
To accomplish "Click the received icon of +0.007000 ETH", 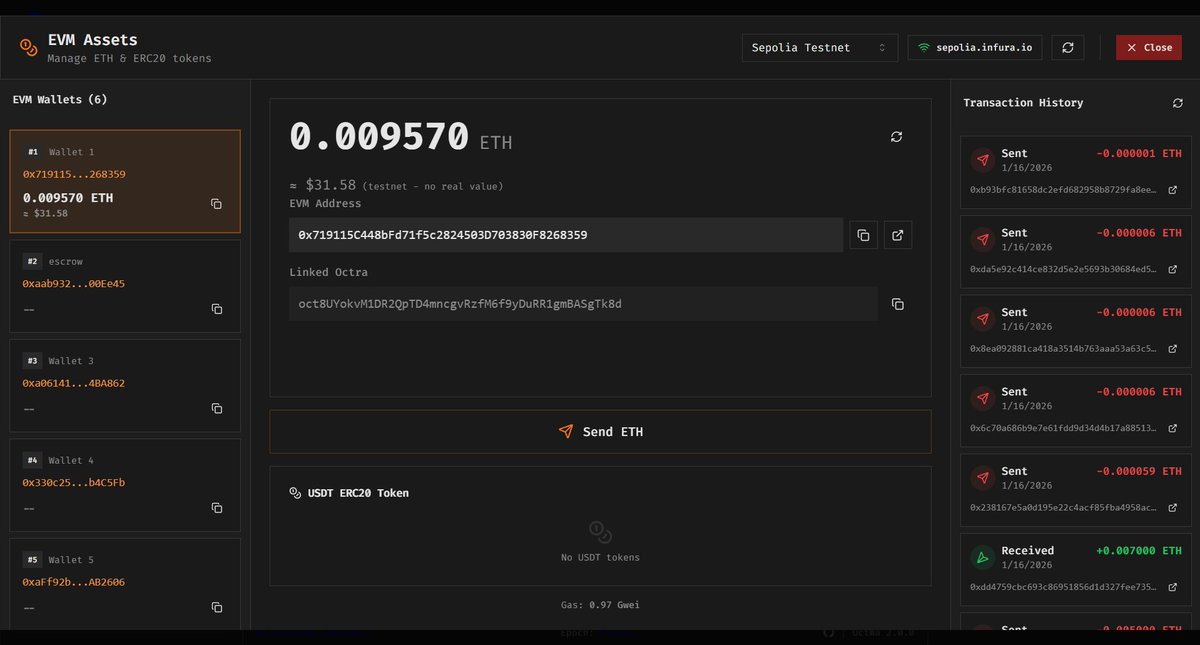I will (x=982, y=557).
